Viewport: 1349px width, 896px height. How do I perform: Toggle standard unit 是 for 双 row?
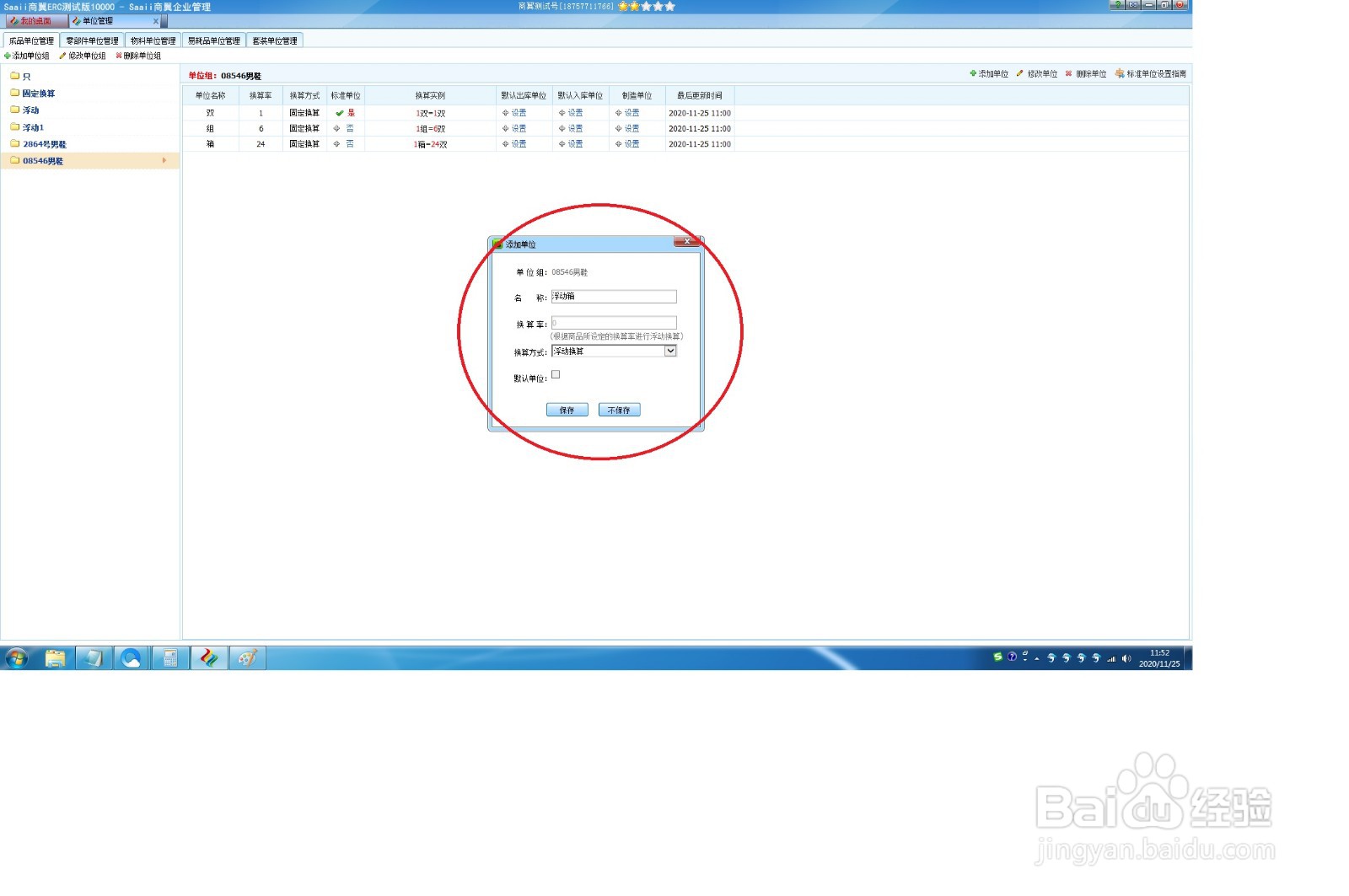346,113
